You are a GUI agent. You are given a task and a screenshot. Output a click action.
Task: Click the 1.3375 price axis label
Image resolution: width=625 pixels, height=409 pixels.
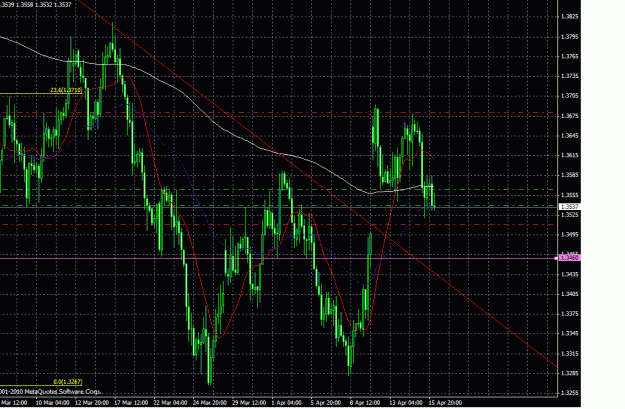click(569, 314)
